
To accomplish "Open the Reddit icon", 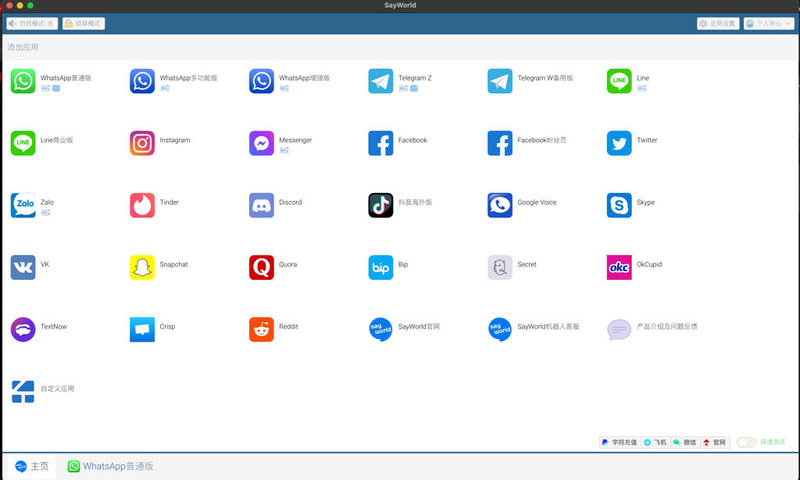I will 261,330.
